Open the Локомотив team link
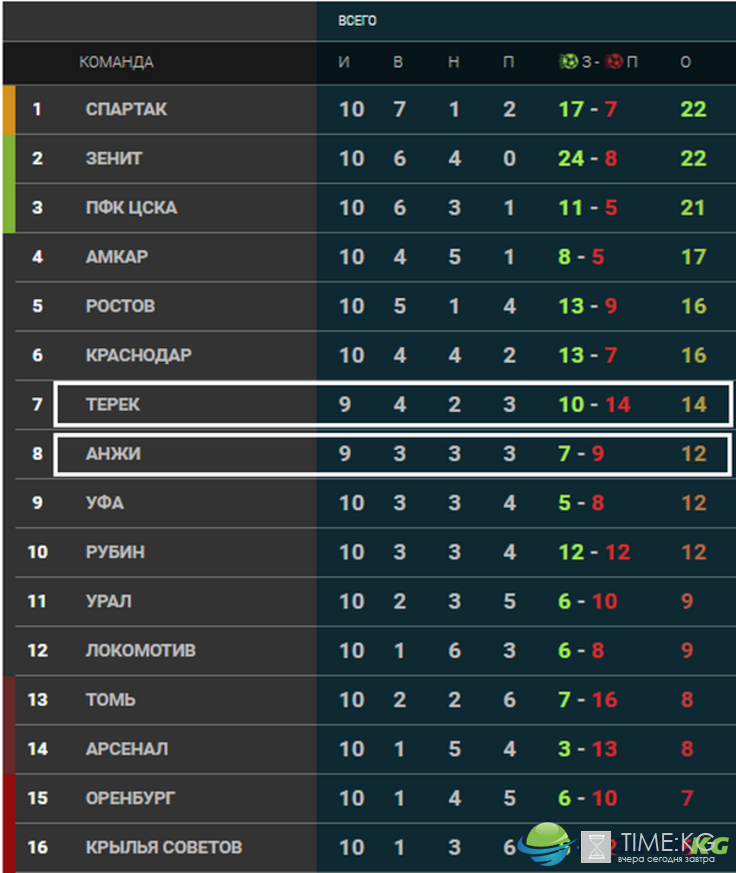The height and width of the screenshot is (873, 736). coord(140,650)
